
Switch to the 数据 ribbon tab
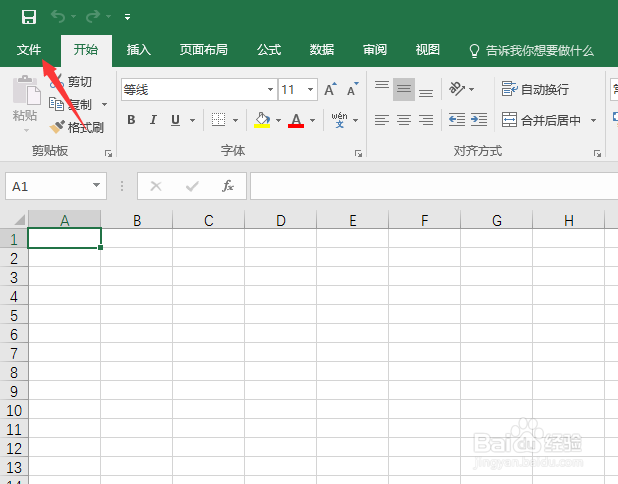322,50
